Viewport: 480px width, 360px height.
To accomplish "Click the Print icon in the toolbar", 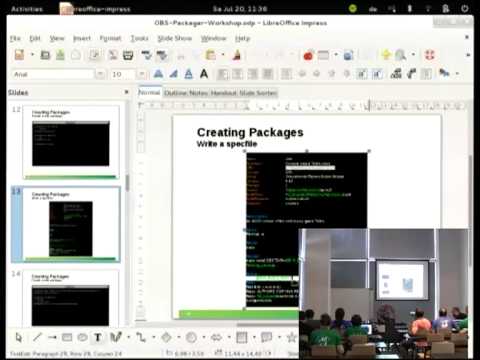I will coord(128,55).
